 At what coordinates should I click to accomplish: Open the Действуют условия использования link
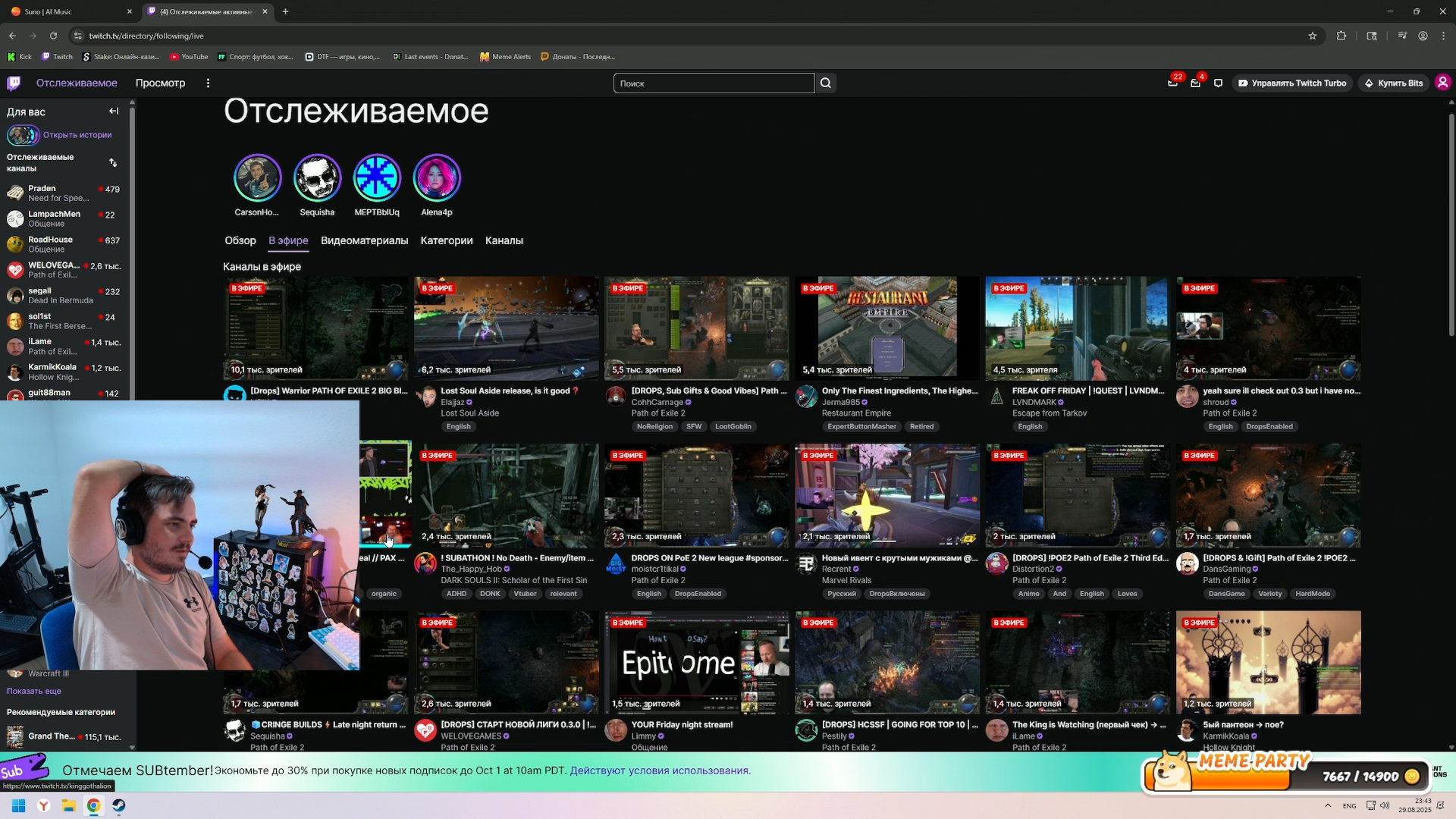coord(660,770)
